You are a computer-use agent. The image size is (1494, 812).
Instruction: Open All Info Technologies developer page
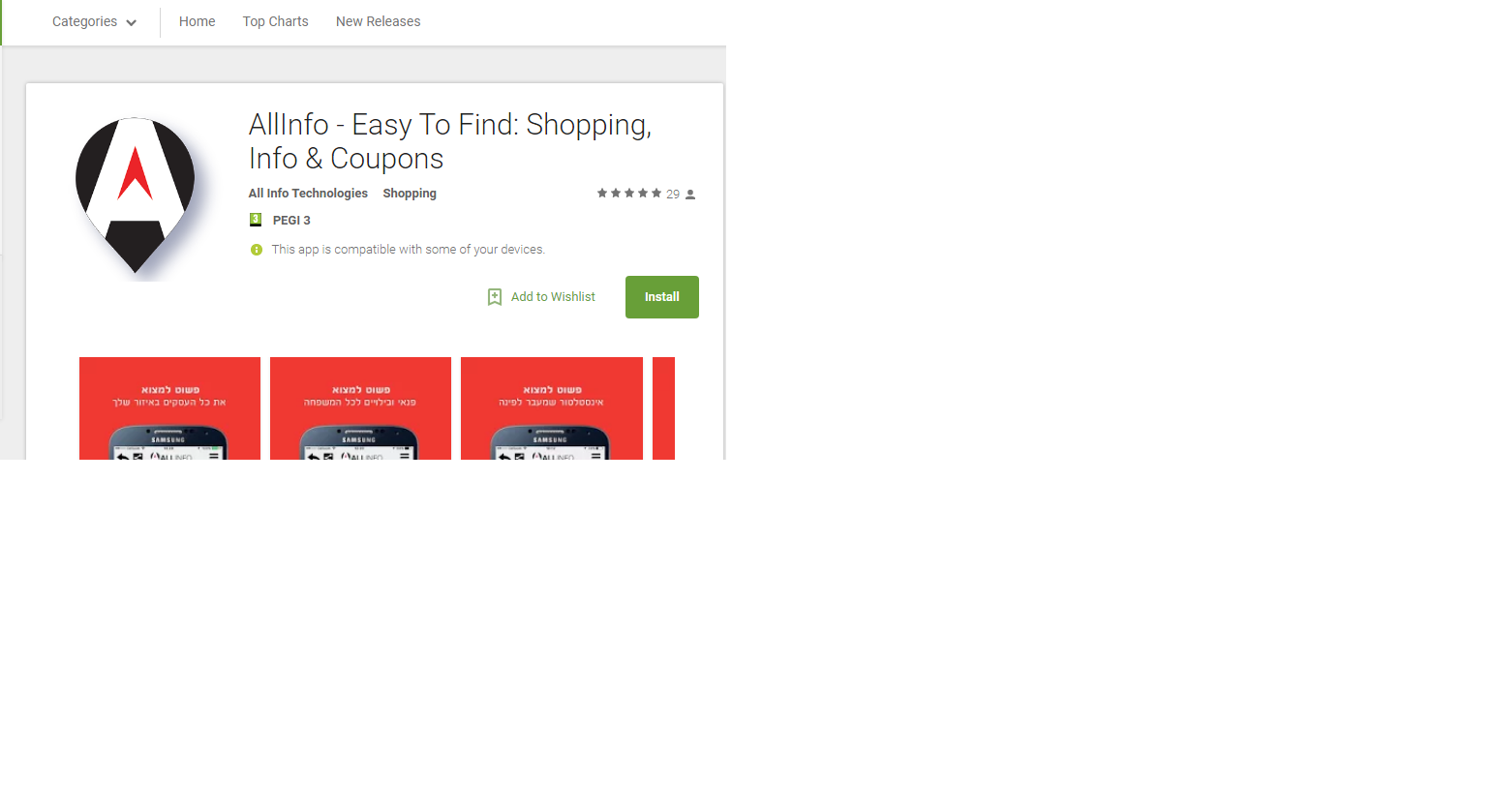(308, 194)
